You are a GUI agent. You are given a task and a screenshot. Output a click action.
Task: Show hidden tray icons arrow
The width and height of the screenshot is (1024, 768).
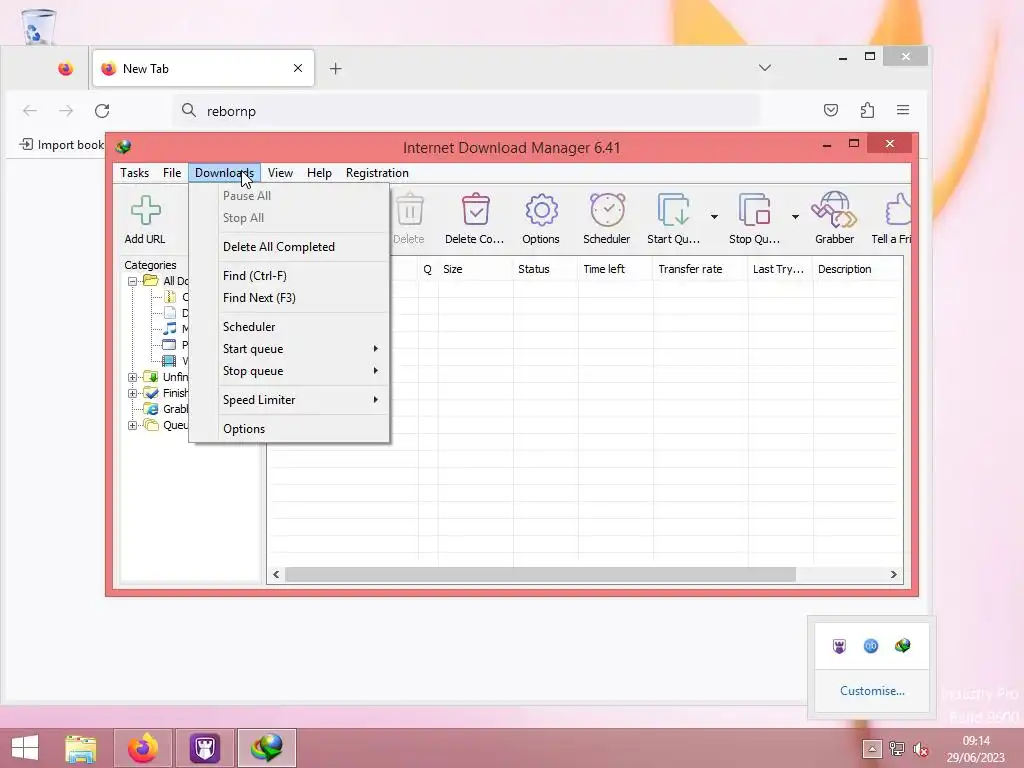872,748
